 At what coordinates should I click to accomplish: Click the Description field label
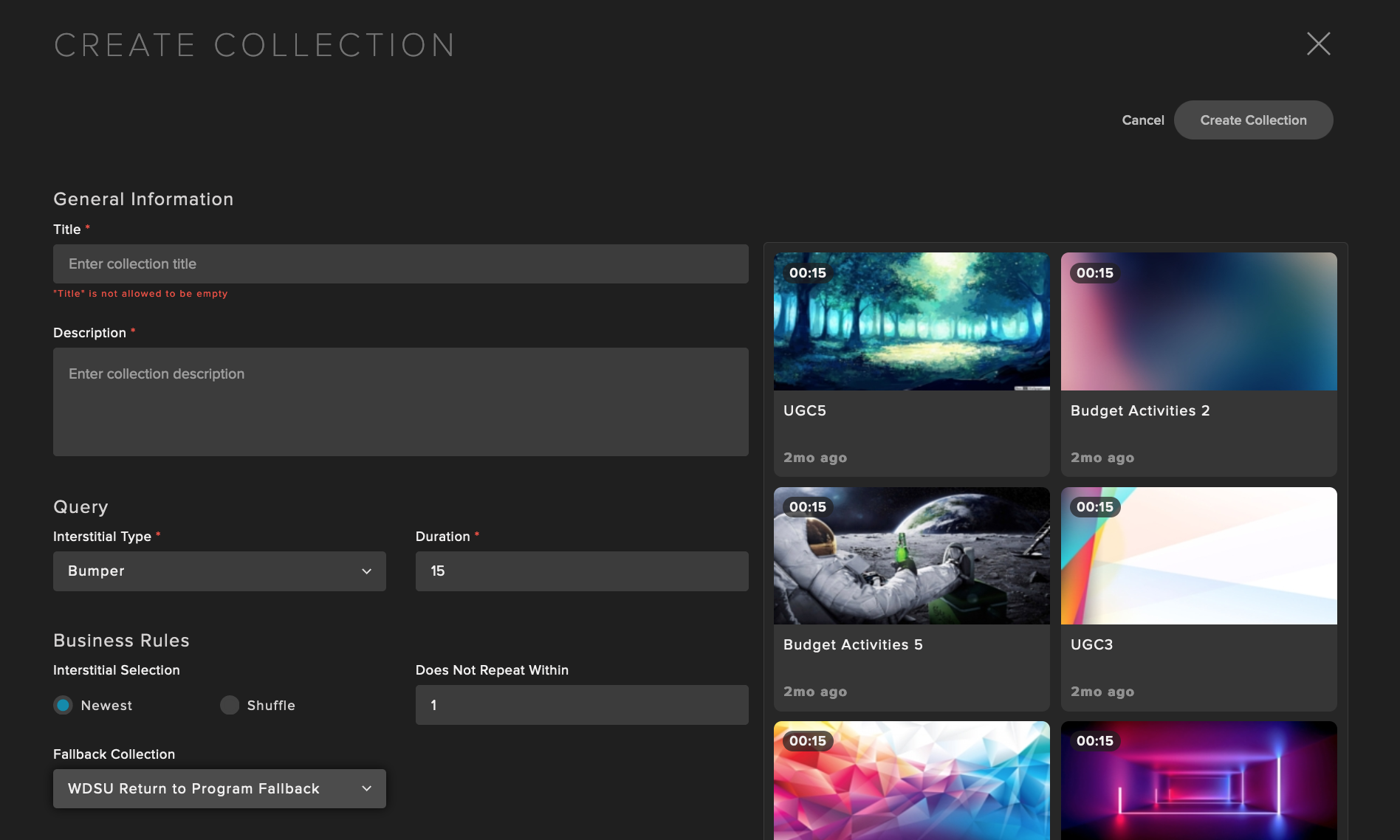(x=89, y=333)
